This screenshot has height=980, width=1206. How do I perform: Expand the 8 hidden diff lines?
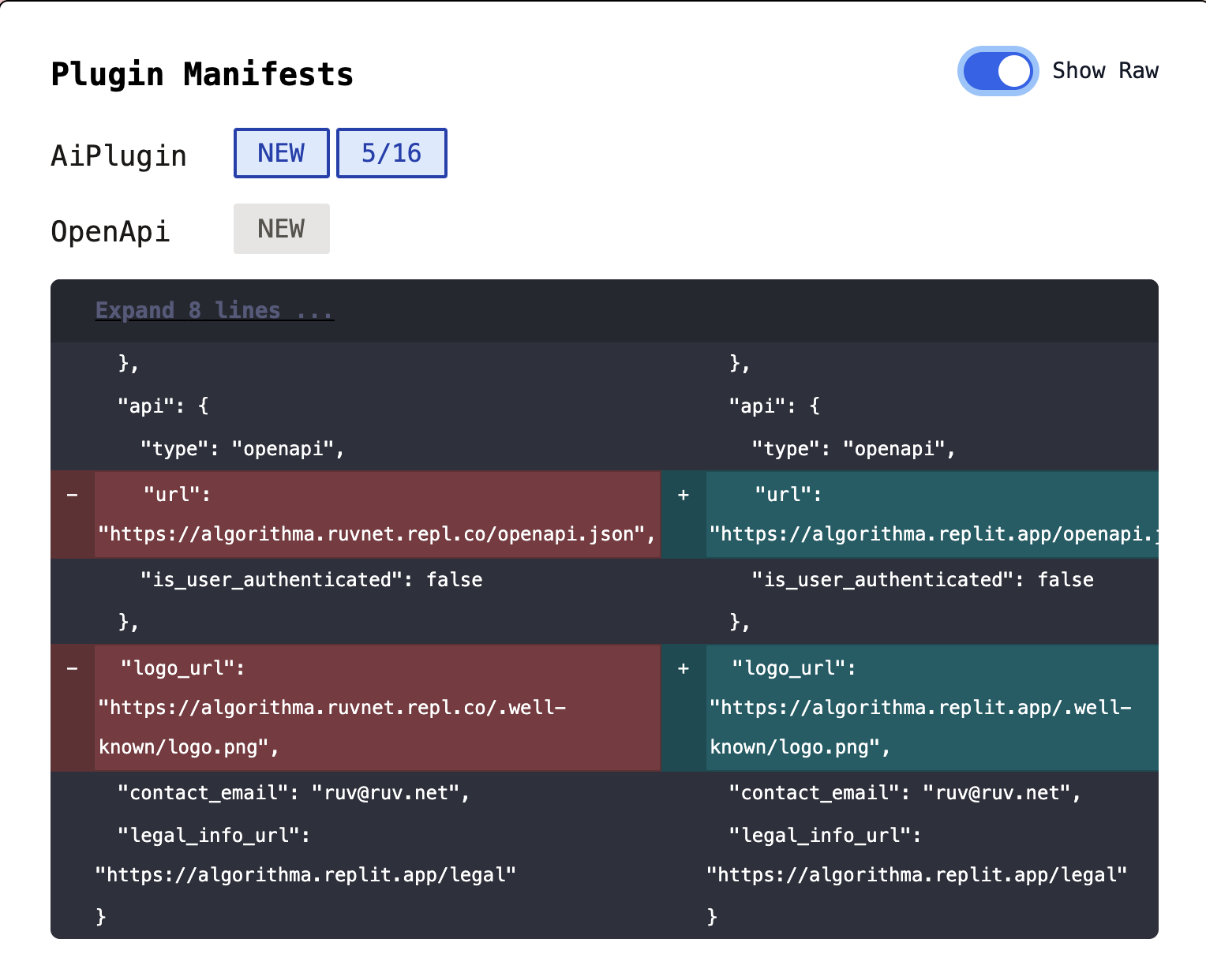pos(214,310)
